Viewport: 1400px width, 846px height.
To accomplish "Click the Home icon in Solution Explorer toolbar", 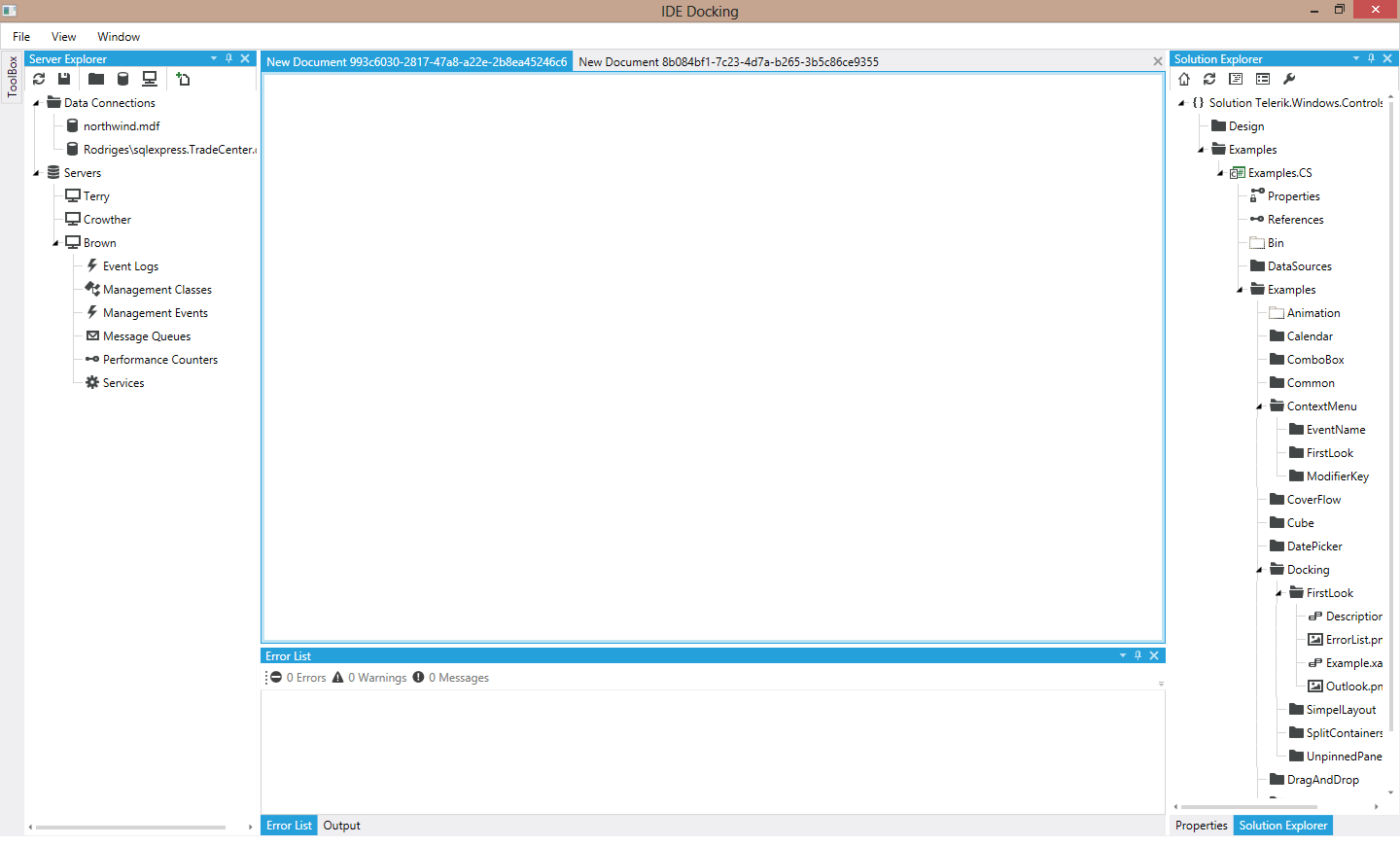I will pyautogui.click(x=1184, y=79).
